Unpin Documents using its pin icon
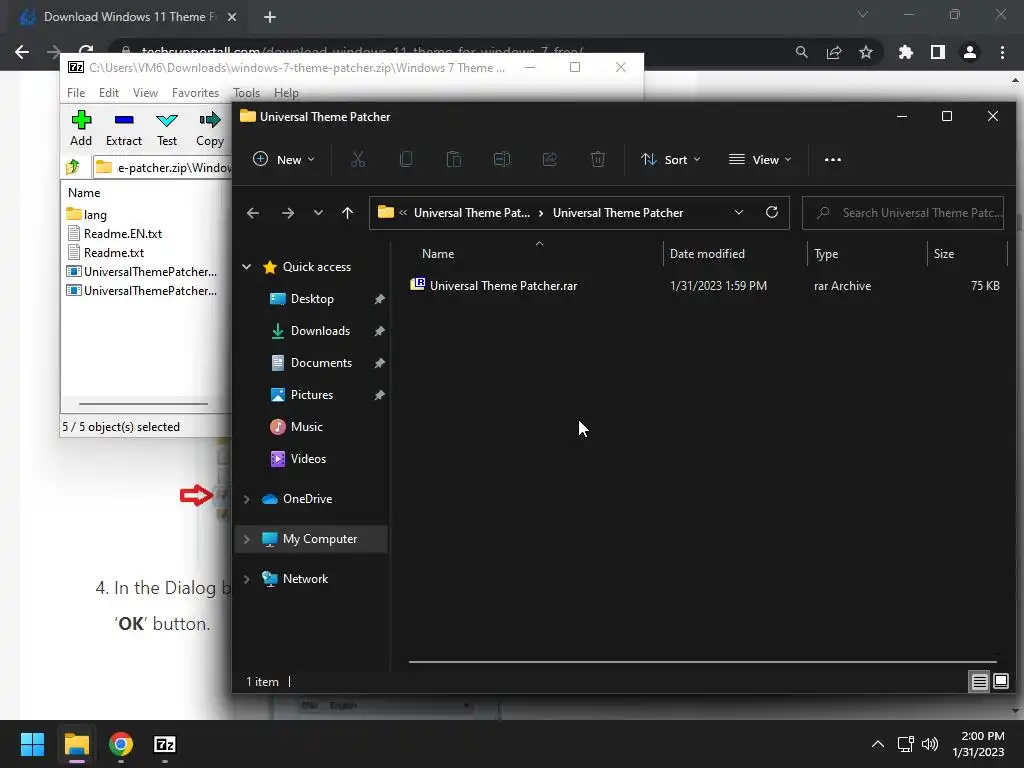The image size is (1024, 768). 379,363
